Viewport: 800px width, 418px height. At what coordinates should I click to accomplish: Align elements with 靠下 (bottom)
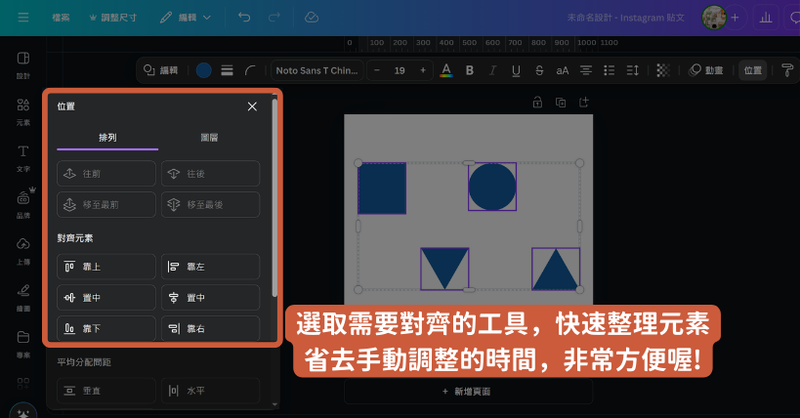[x=106, y=327]
